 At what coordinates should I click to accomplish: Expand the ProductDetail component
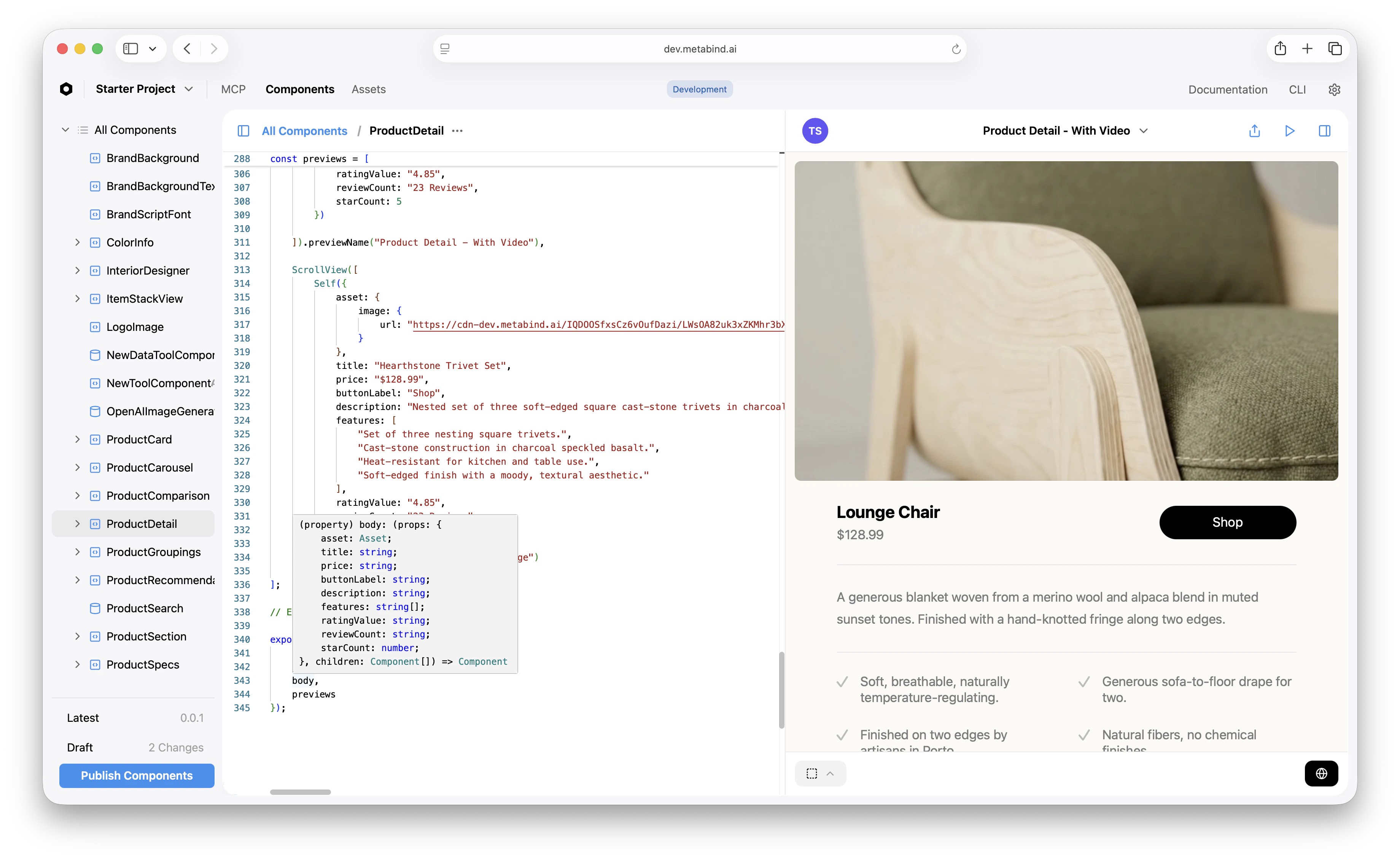pyautogui.click(x=78, y=524)
